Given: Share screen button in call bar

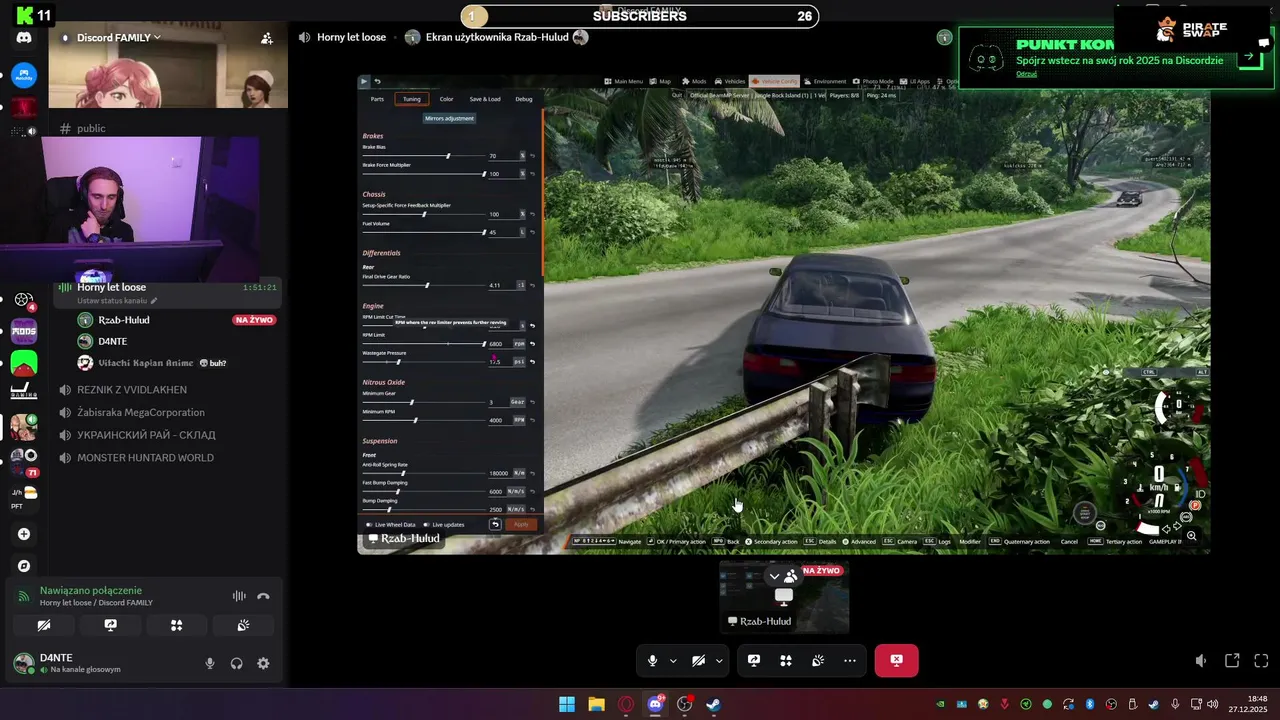Looking at the screenshot, I should [754, 660].
